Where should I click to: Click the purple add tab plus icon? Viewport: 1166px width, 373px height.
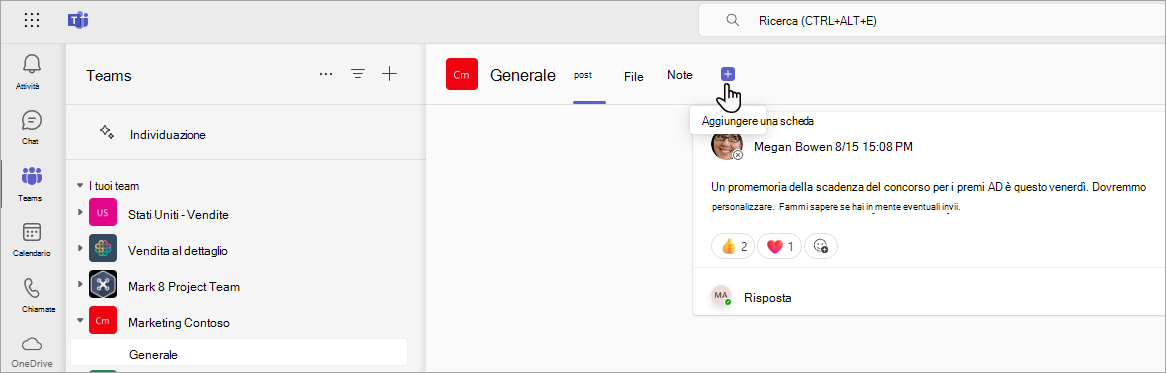[x=728, y=74]
